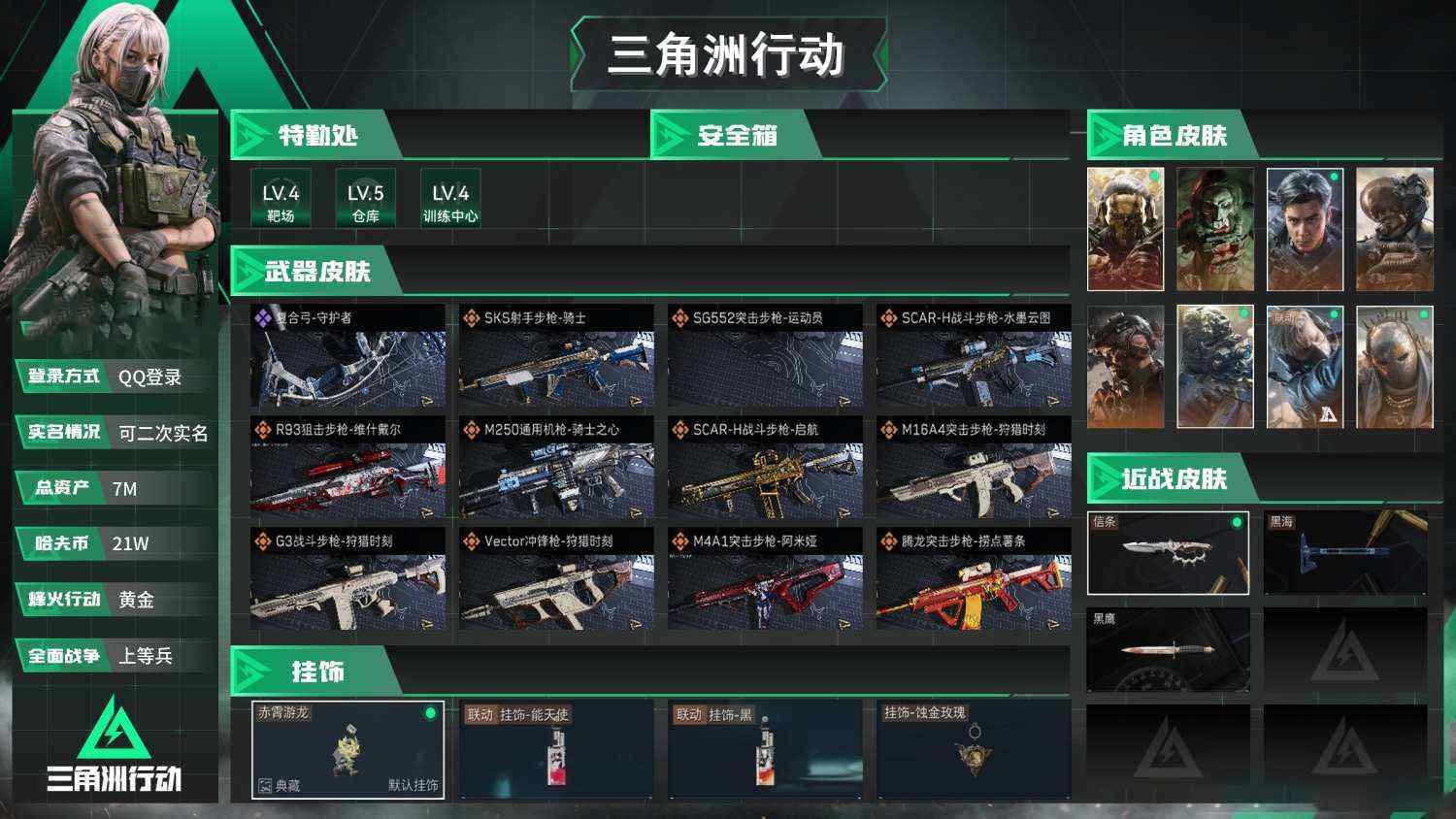This screenshot has height=819, width=1456.
Task: Expand the arrow on M4A1突击步枪-阿米娅 card
Action: coord(844,624)
